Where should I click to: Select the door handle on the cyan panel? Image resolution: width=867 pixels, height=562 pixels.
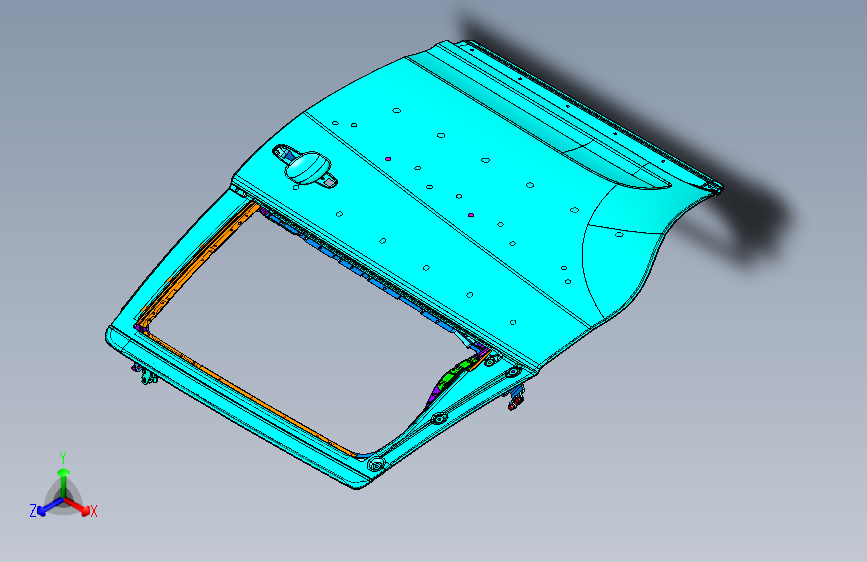tap(306, 166)
